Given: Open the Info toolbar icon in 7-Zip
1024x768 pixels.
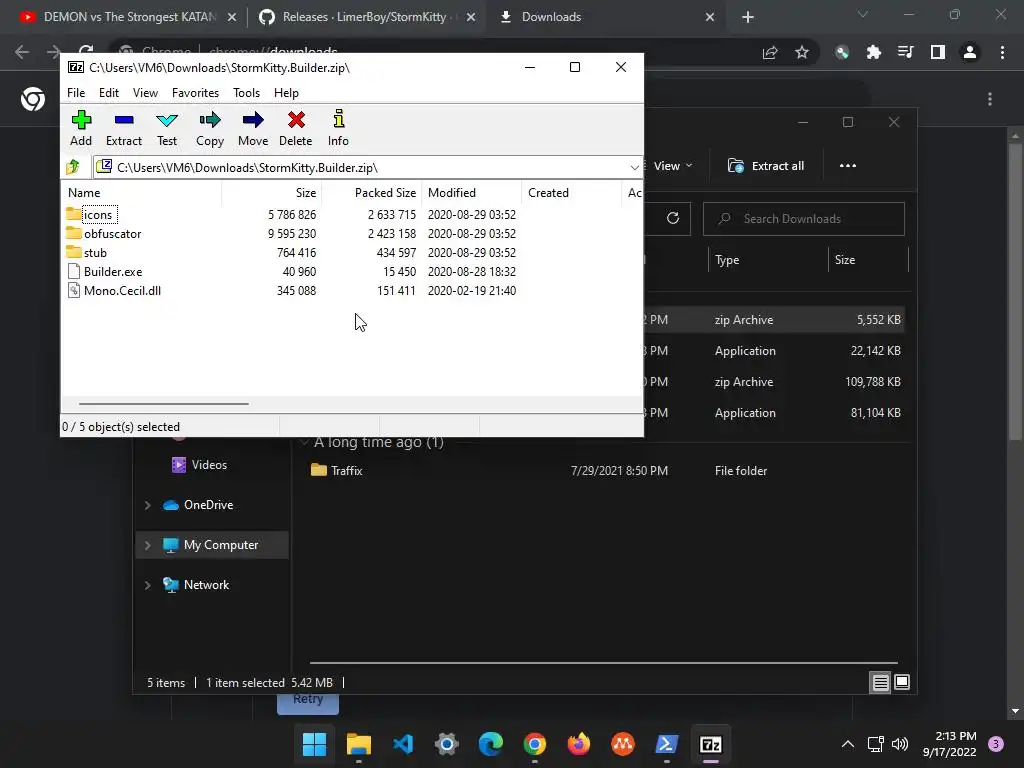Looking at the screenshot, I should point(338,129).
